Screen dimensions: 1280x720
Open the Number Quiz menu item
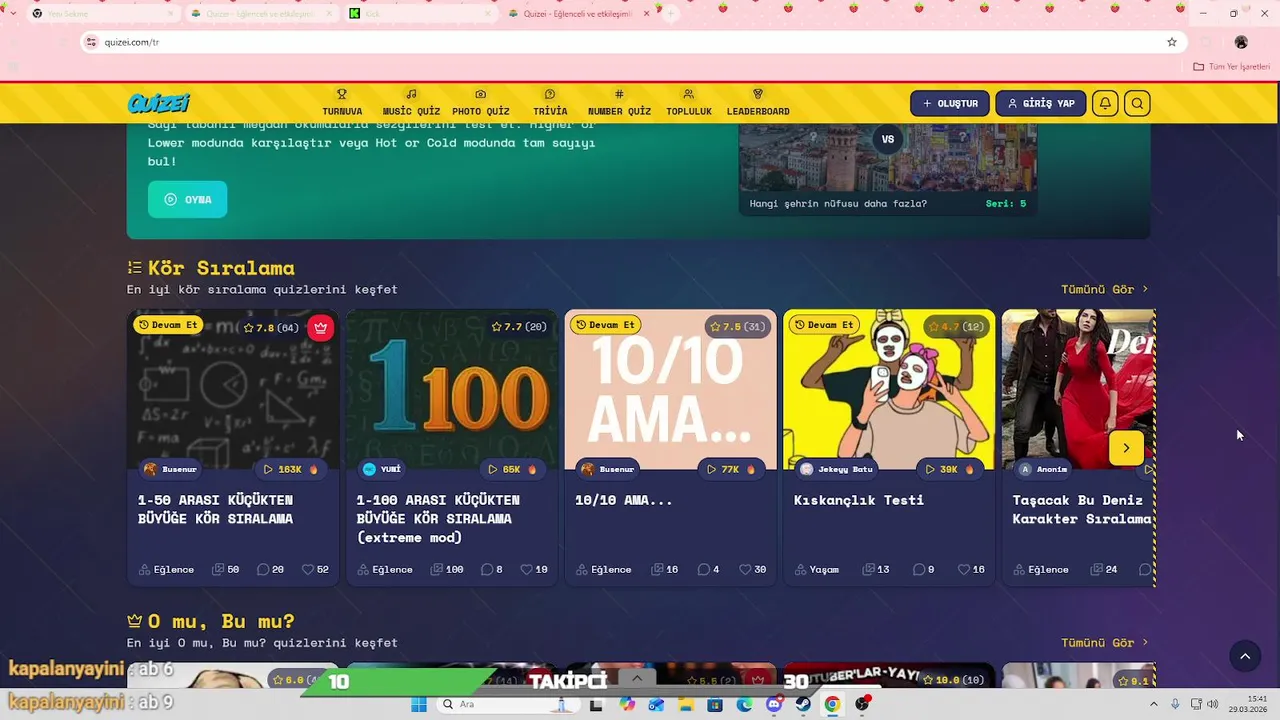(x=619, y=103)
